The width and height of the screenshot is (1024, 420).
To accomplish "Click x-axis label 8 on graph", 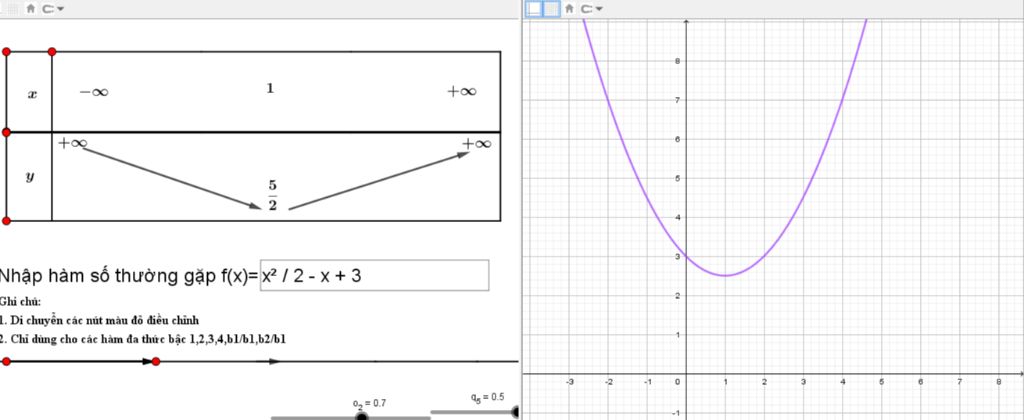I will click(999, 381).
